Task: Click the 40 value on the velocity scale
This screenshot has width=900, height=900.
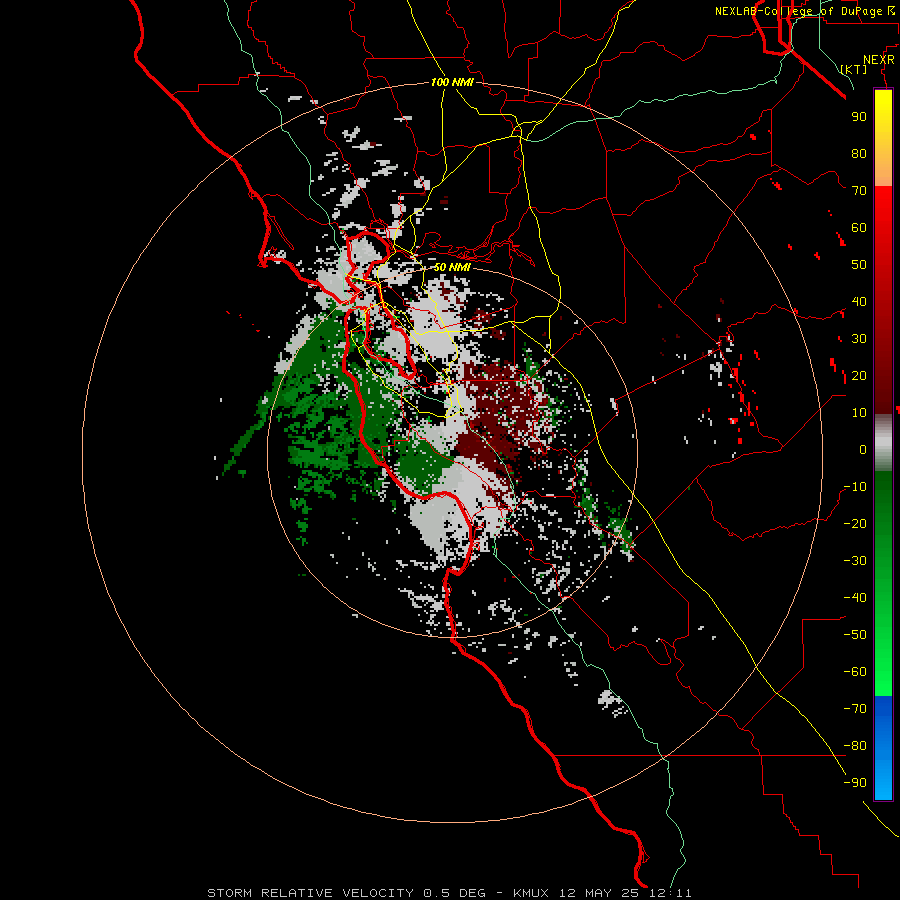Action: (859, 302)
